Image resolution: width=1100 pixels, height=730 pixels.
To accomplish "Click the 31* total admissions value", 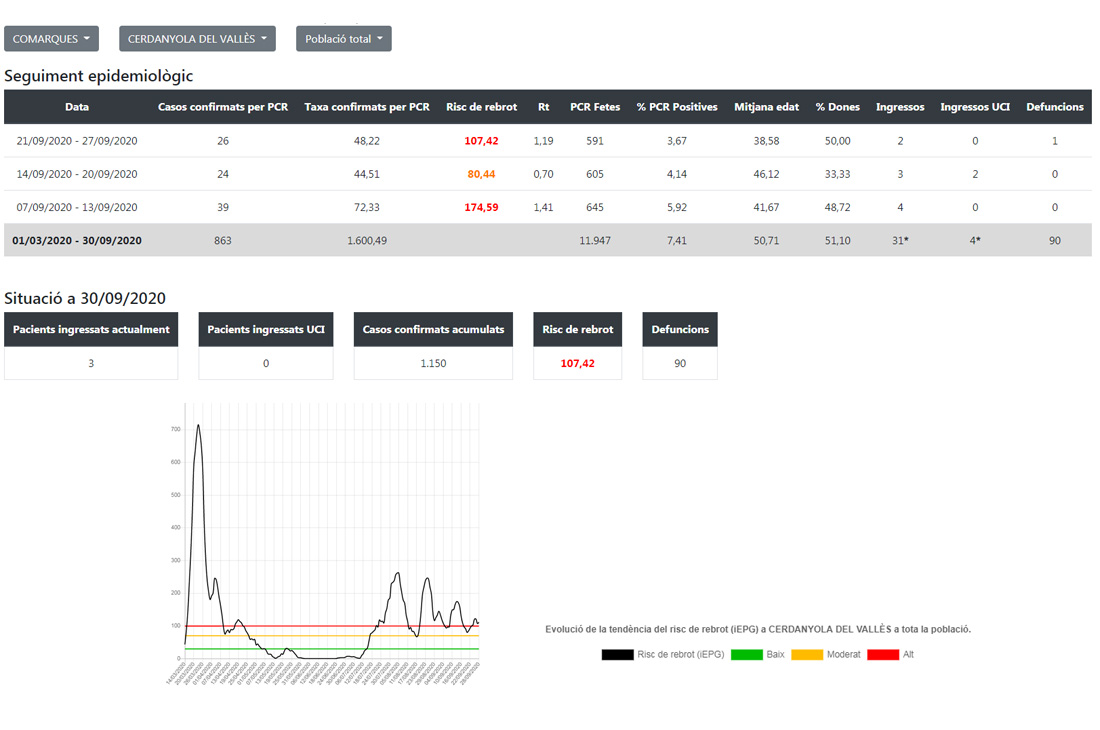I will coord(900,241).
